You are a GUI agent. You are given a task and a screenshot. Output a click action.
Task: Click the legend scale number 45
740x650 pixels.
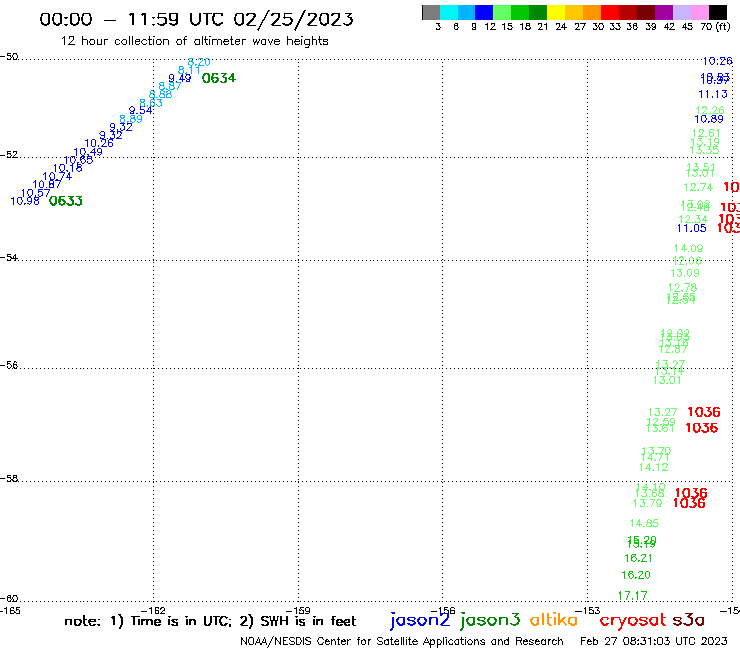[x=687, y=26]
